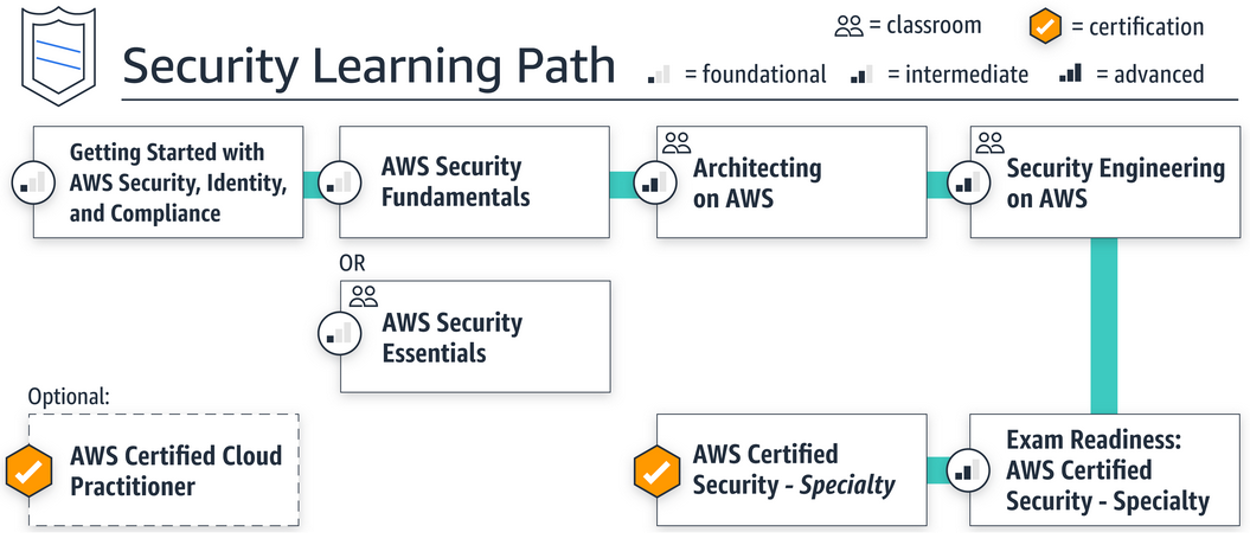Click certification badge on Certified Security Specialty card
The image size is (1250, 533).
tap(657, 470)
